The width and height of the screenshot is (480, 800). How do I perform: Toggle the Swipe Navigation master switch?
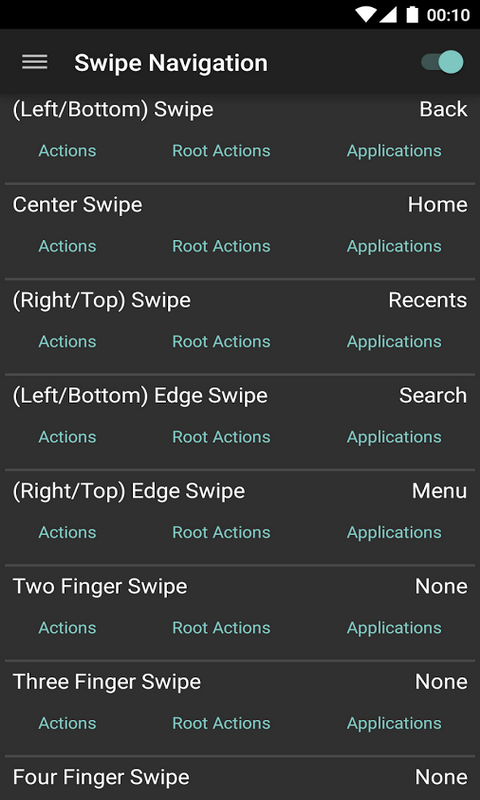(x=442, y=62)
